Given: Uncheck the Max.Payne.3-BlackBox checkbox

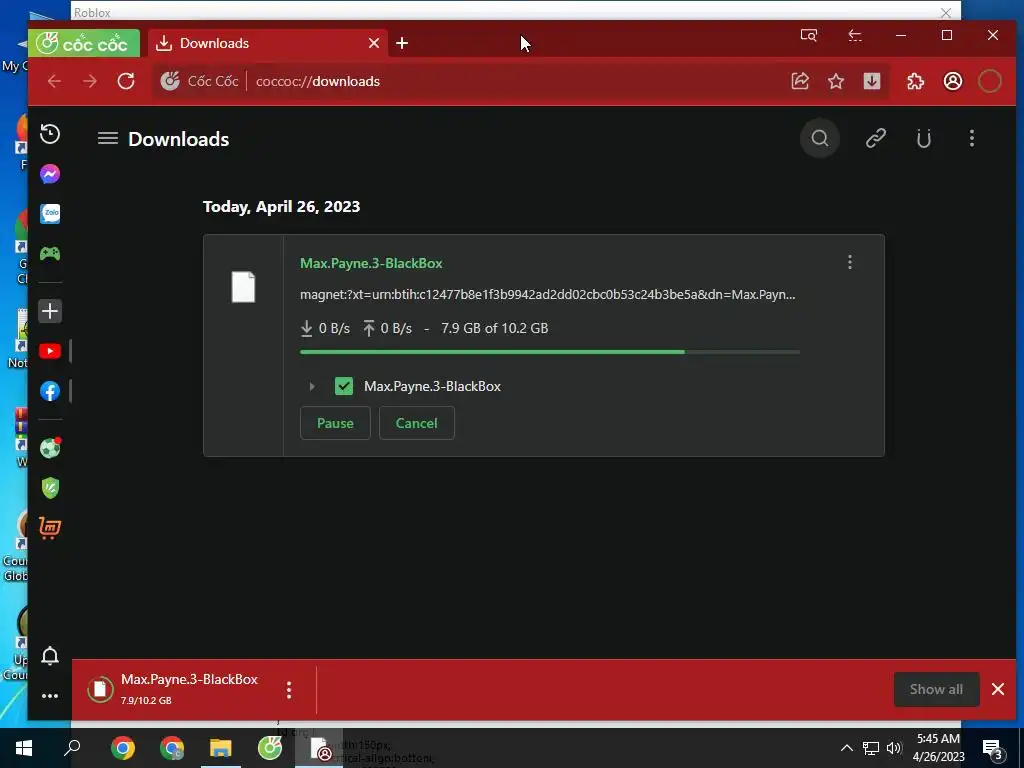Looking at the screenshot, I should pyautogui.click(x=344, y=386).
